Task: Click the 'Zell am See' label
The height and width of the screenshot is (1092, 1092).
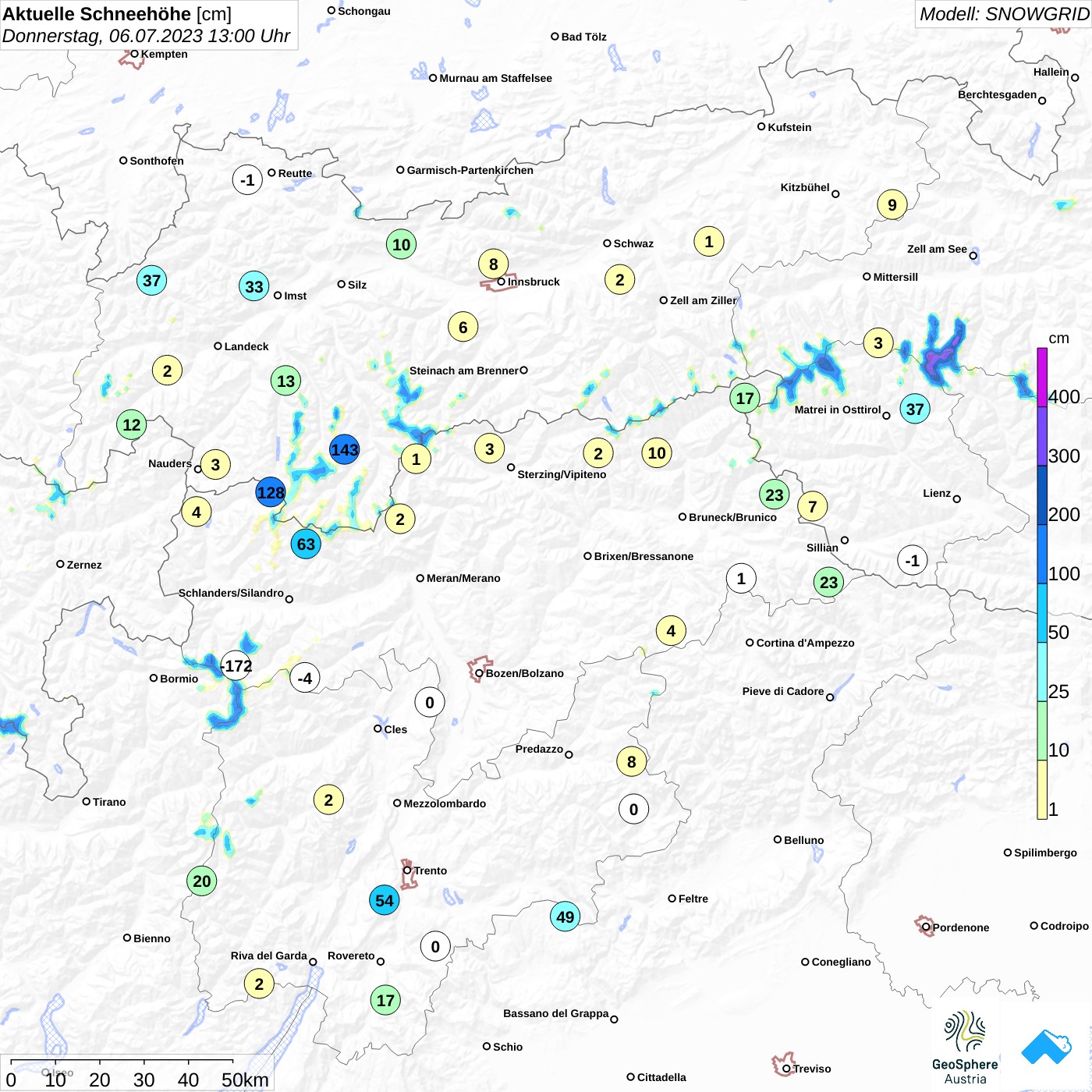Action: 937,249
